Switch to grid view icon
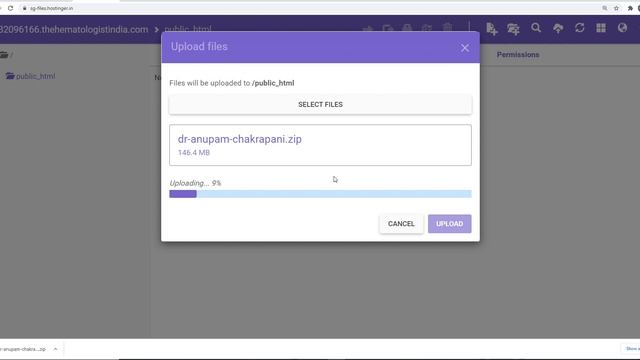 pyautogui.click(x=601, y=28)
